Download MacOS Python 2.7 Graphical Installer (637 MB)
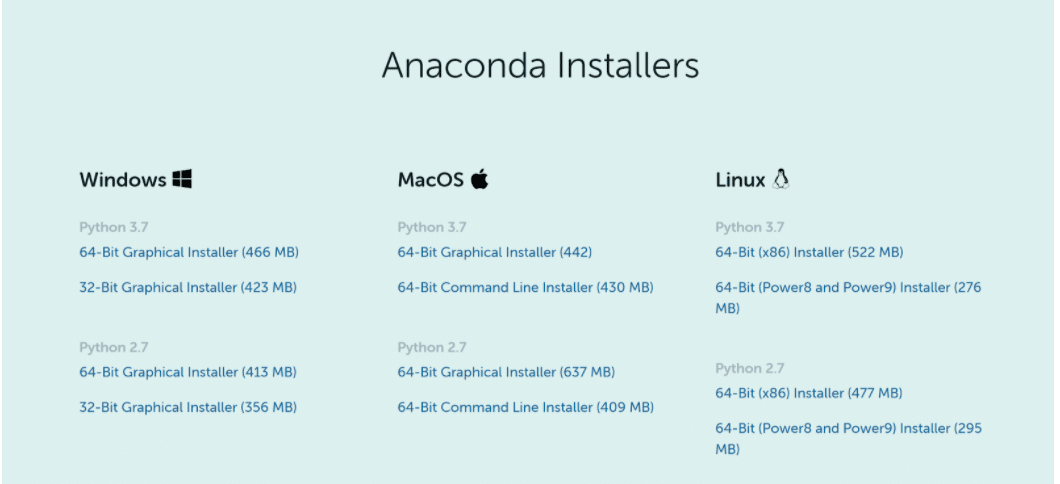The image size is (1060, 484). pos(506,372)
